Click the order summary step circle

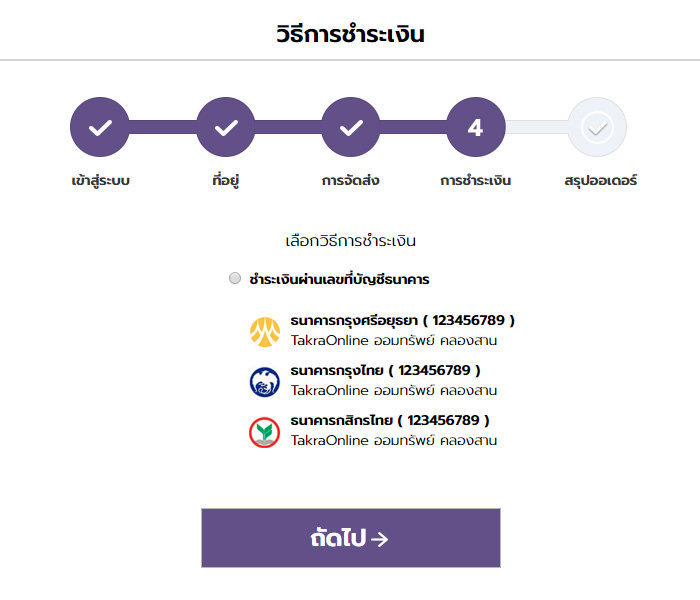597,128
